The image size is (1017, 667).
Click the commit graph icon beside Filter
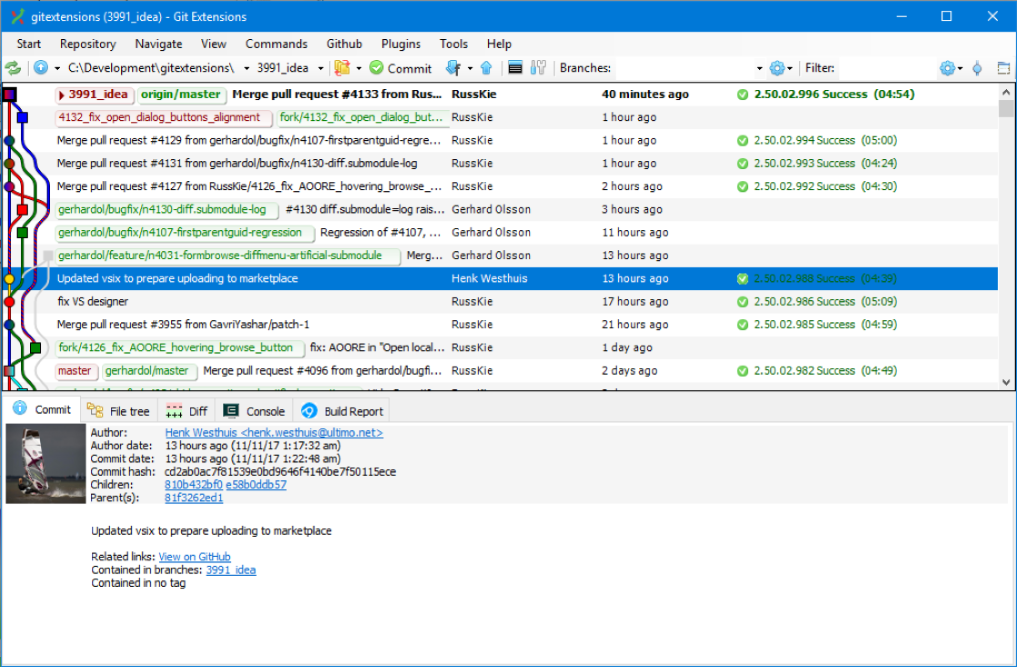977,68
